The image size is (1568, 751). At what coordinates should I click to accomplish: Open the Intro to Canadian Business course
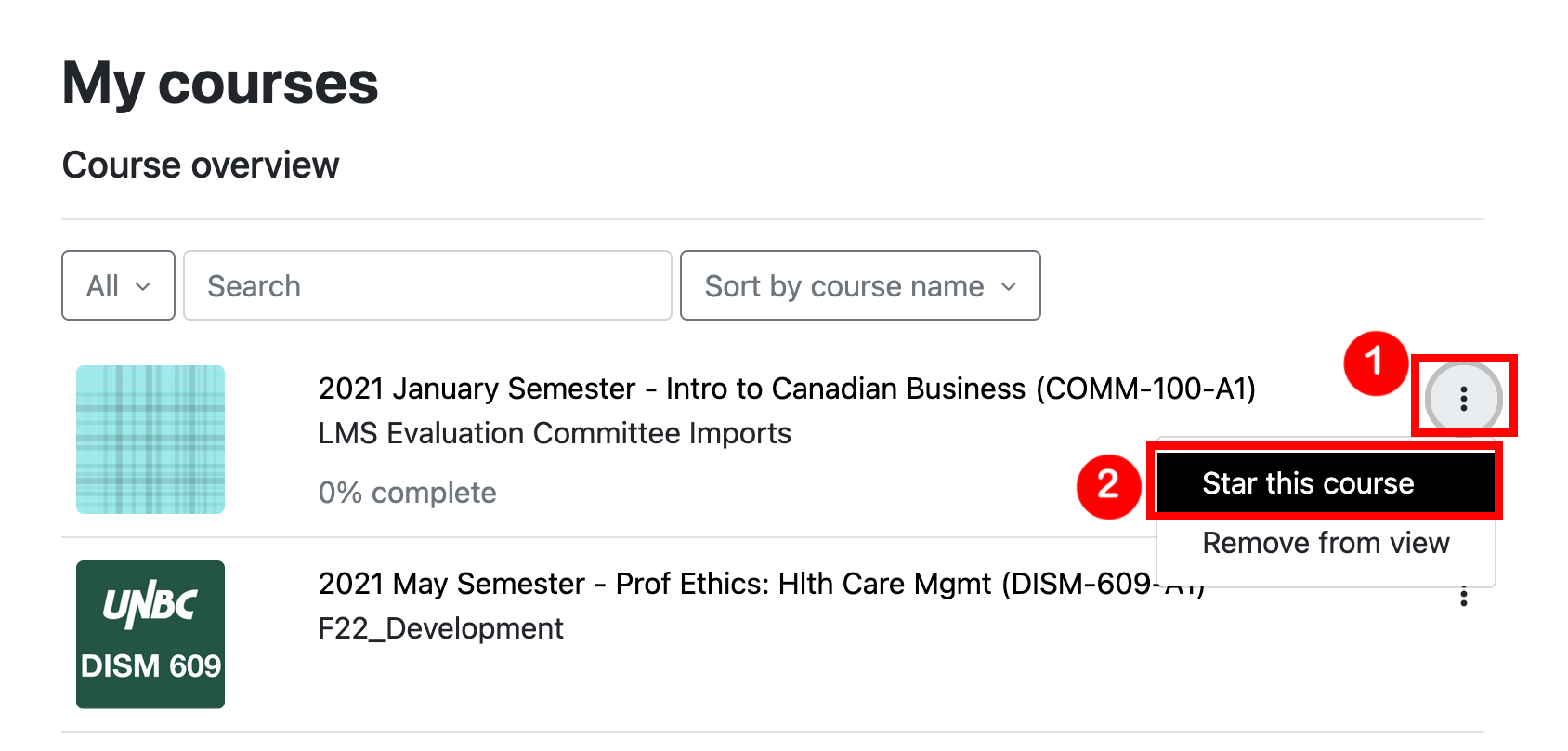(x=786, y=389)
